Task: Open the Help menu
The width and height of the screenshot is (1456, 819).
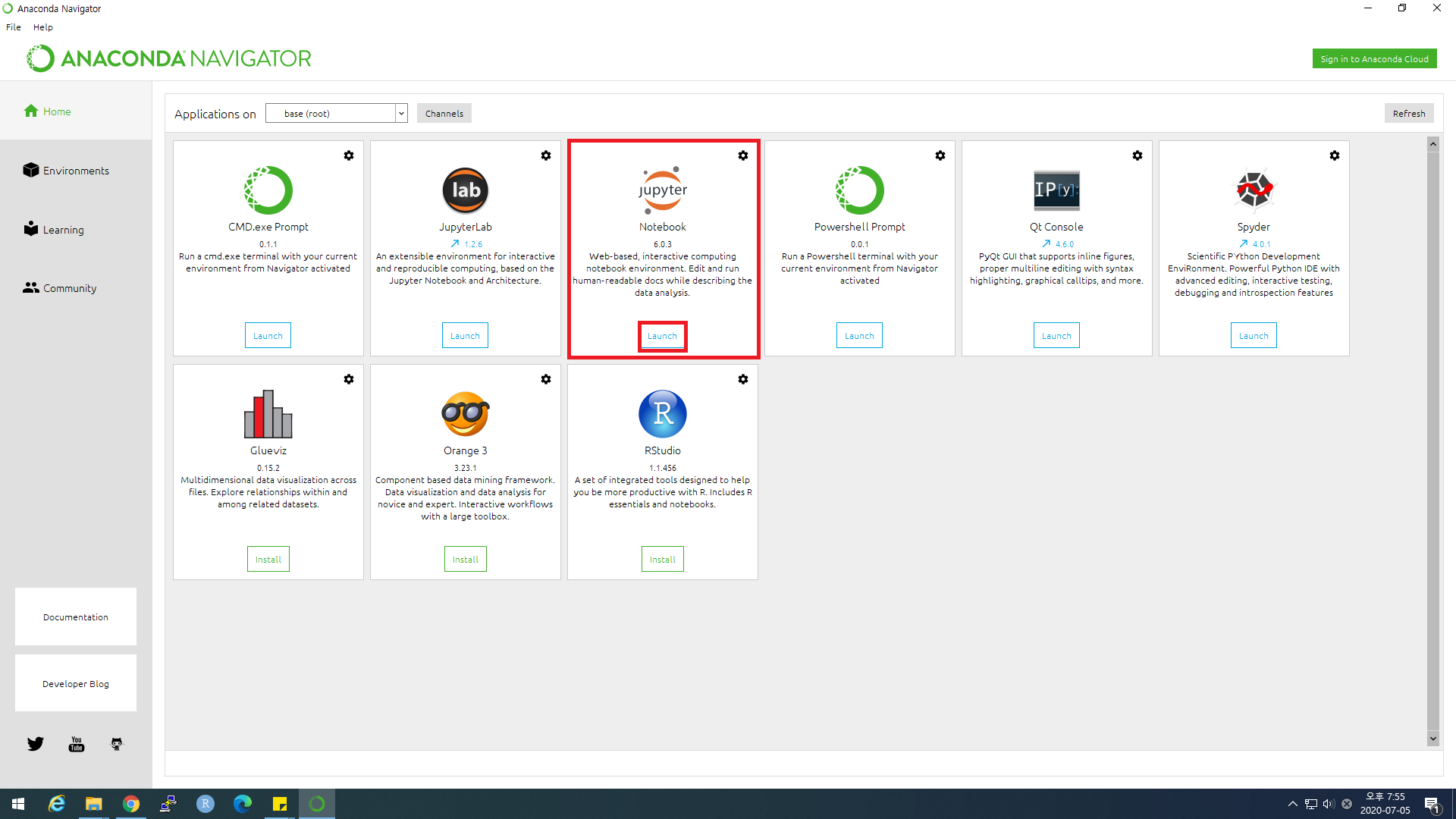Action: click(x=43, y=27)
